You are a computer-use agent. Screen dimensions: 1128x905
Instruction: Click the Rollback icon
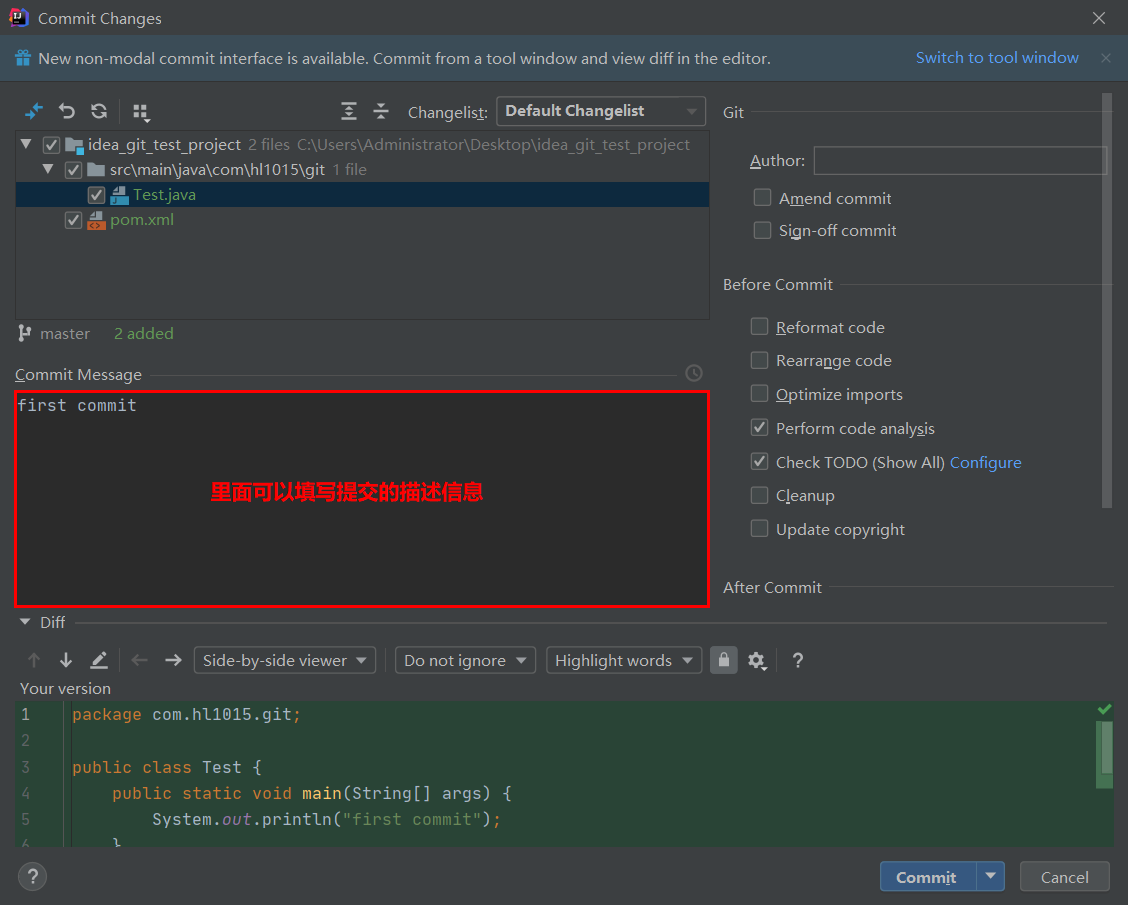point(67,112)
